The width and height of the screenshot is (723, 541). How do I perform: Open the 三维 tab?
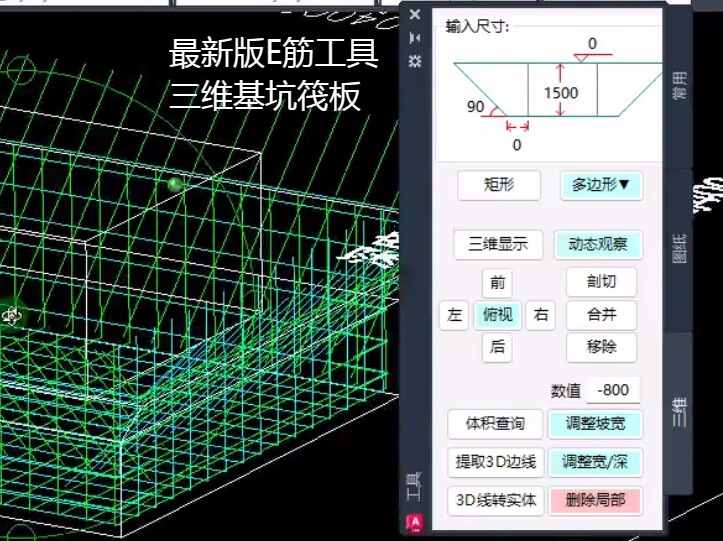(x=680, y=412)
